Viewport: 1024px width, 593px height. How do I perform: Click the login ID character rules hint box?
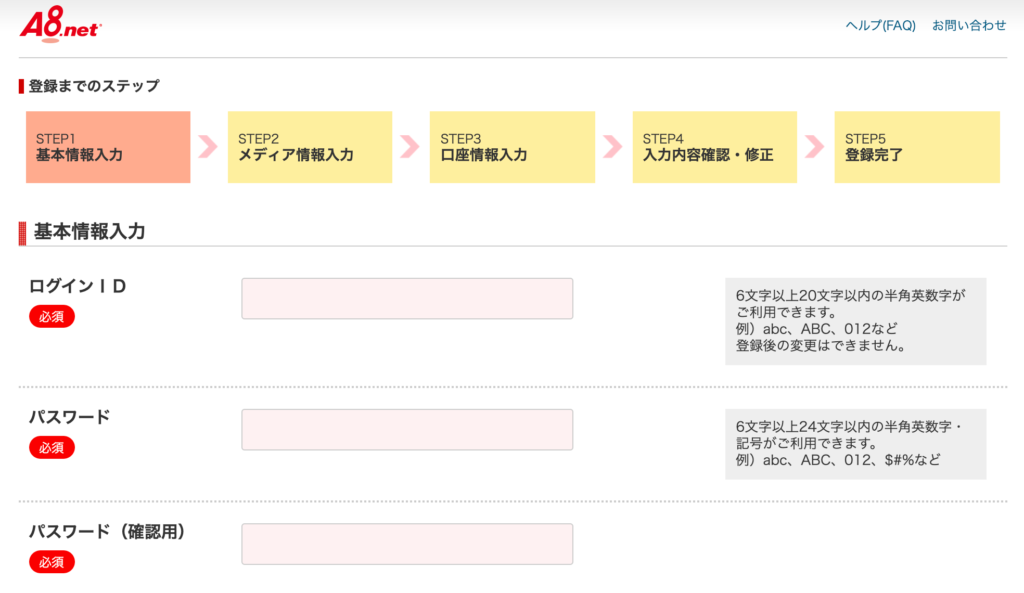tap(855, 321)
